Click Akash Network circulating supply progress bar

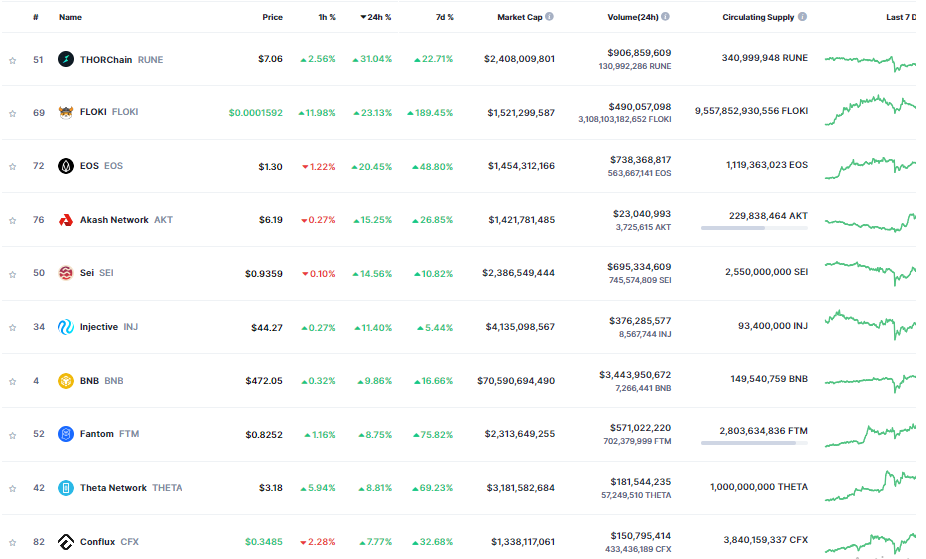coord(754,228)
